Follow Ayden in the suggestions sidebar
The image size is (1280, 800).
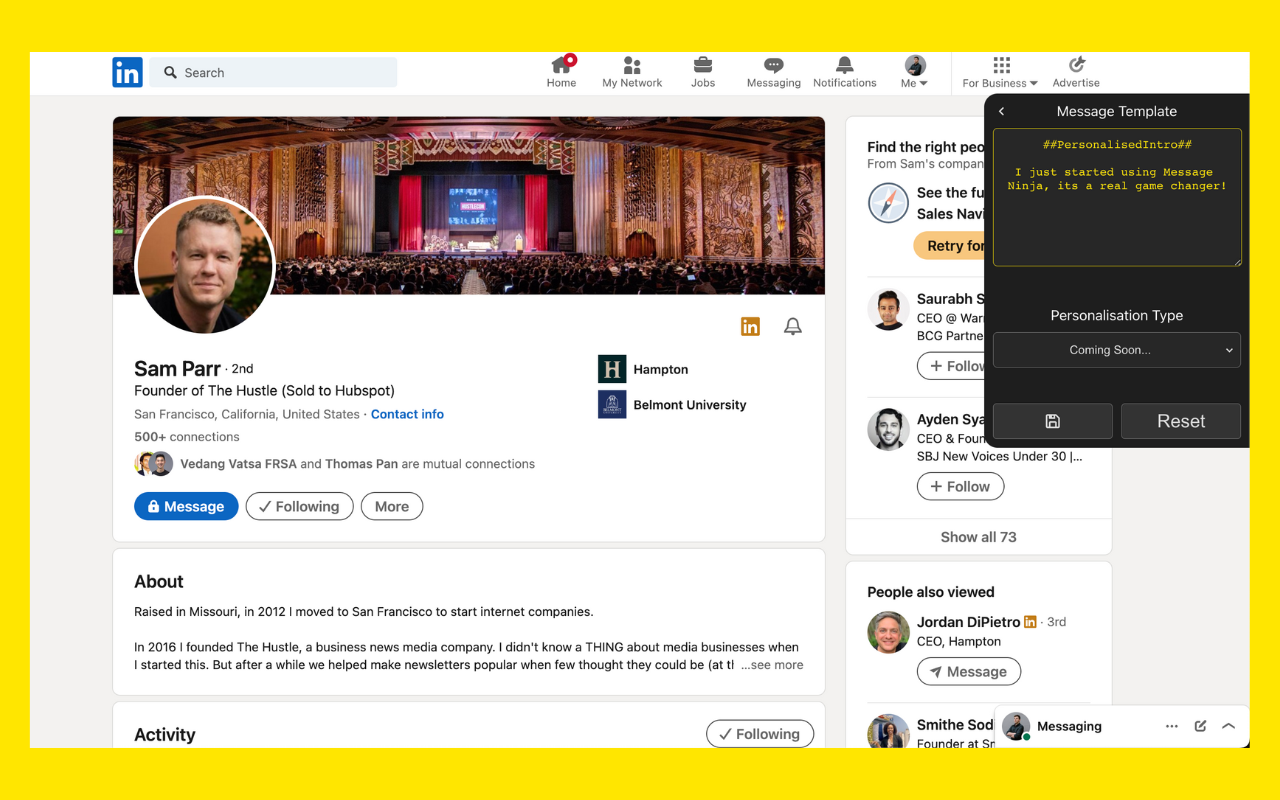coord(960,487)
